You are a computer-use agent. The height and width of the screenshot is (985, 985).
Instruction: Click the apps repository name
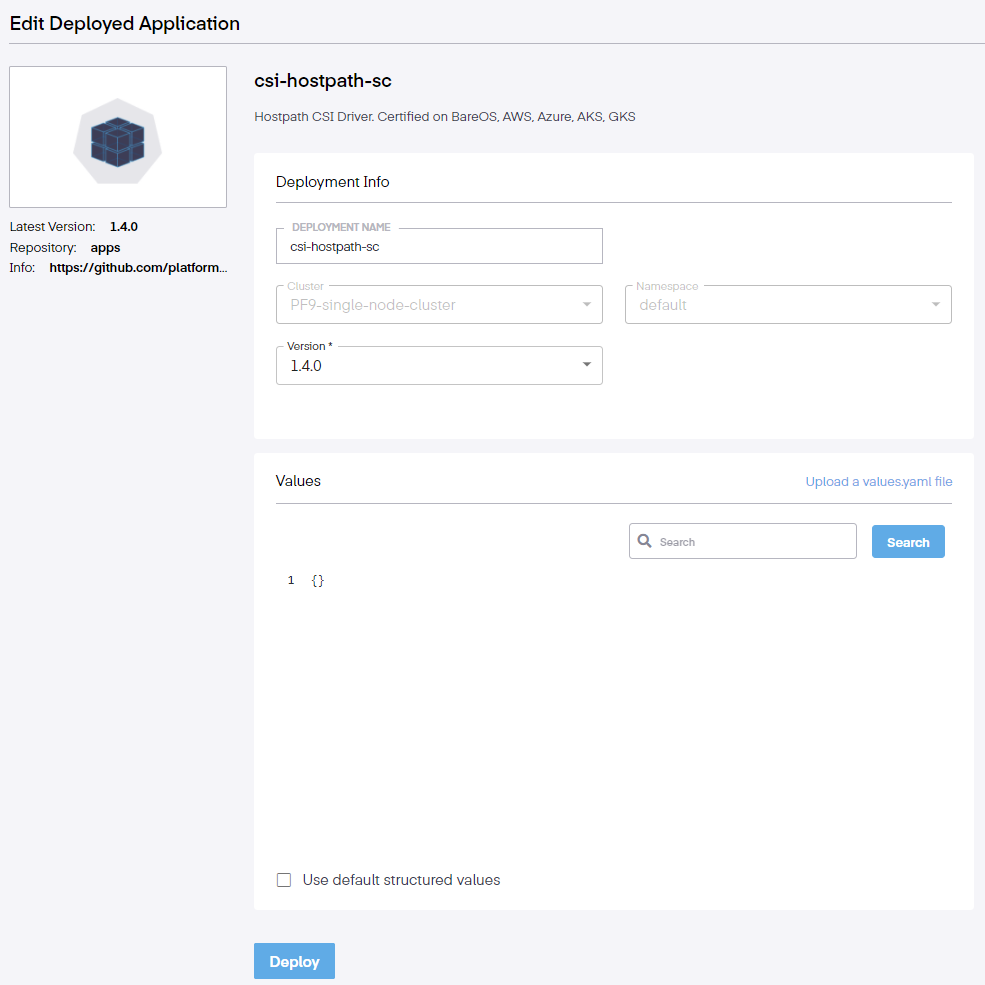click(x=106, y=247)
